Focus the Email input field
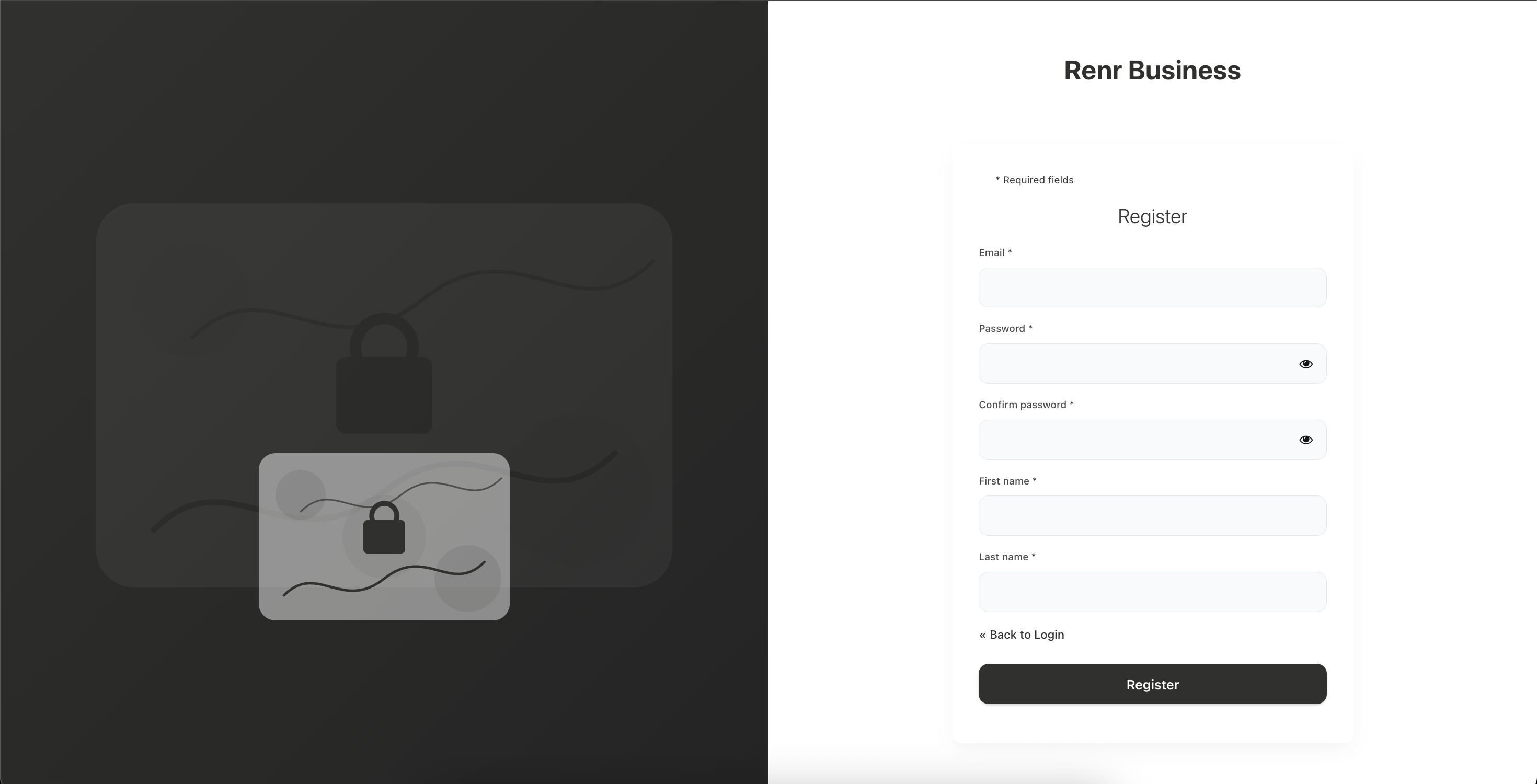The image size is (1537, 784). click(1152, 287)
